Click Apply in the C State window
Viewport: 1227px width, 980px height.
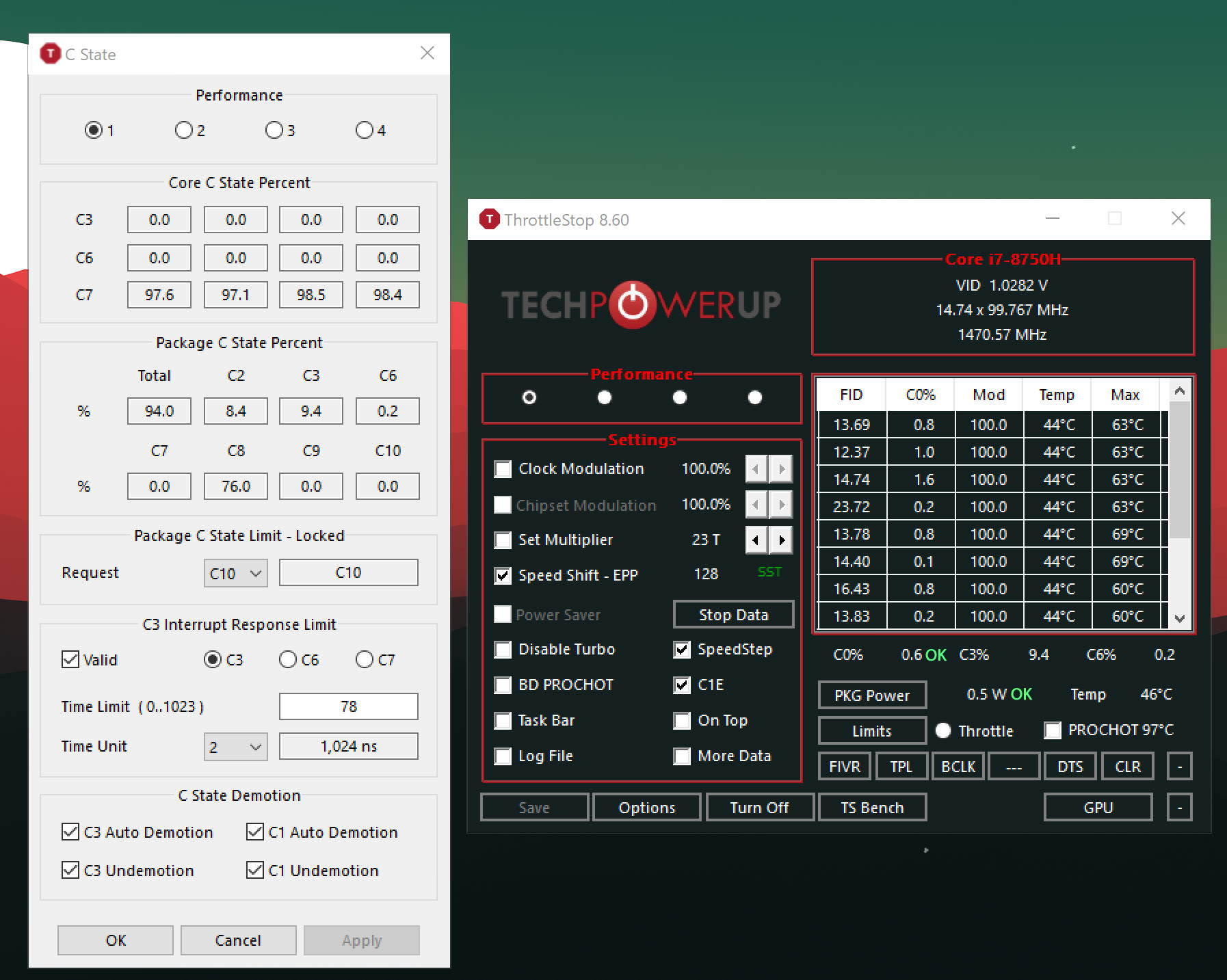click(362, 940)
